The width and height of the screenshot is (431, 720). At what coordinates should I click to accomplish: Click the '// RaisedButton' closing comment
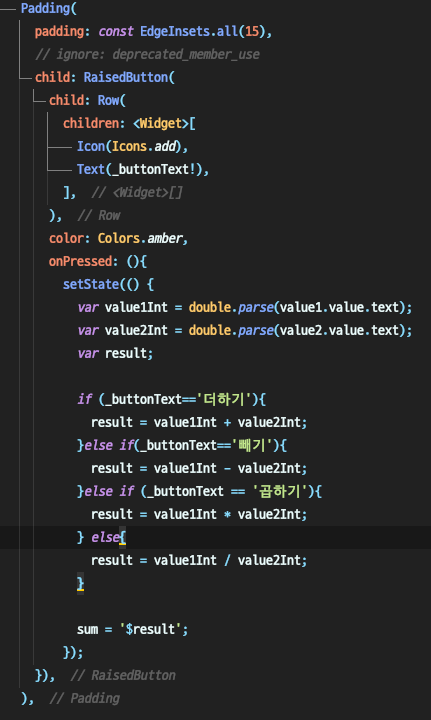click(123, 675)
